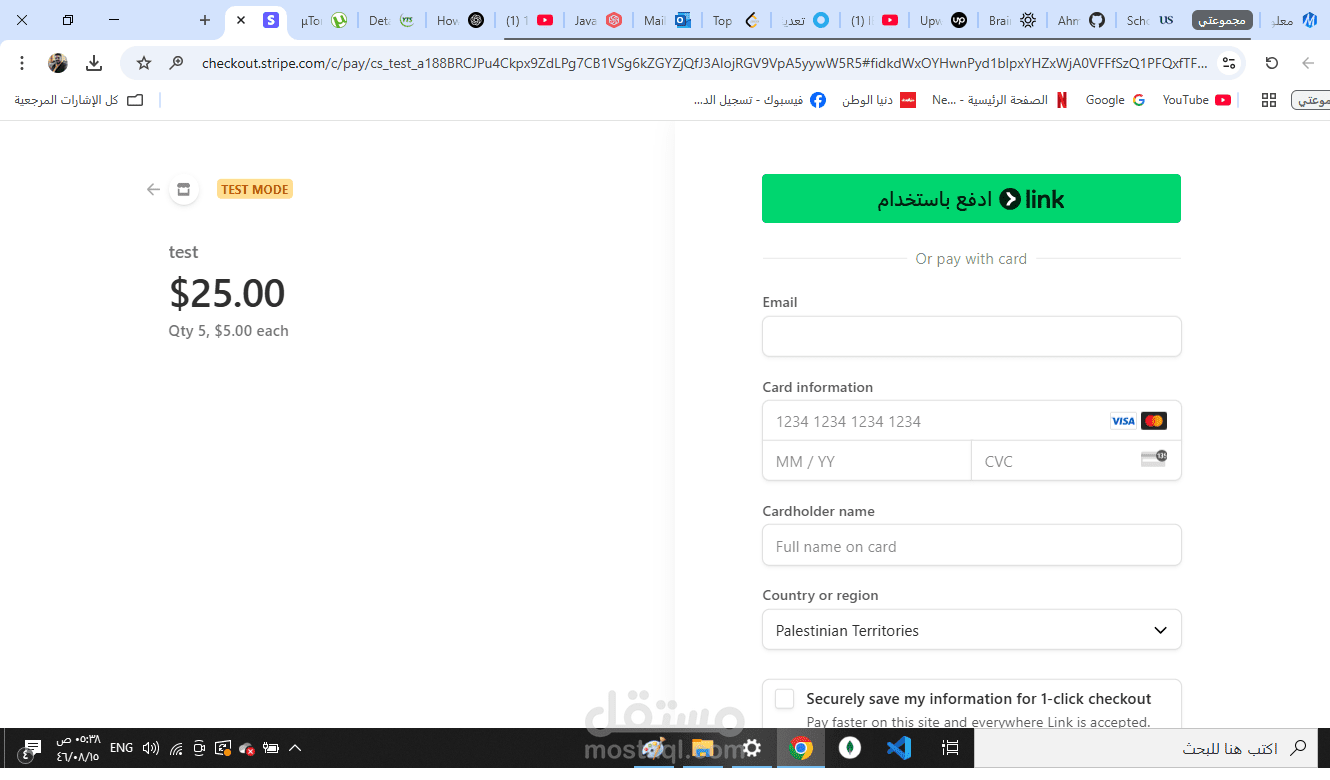
Task: Open a new browser tab
Action: tap(205, 20)
